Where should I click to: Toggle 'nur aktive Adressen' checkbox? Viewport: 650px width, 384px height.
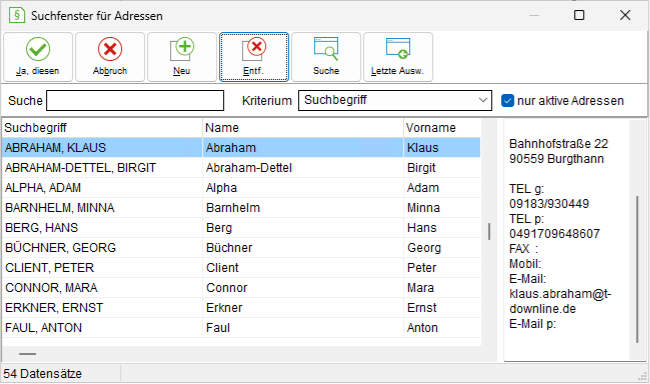(507, 101)
